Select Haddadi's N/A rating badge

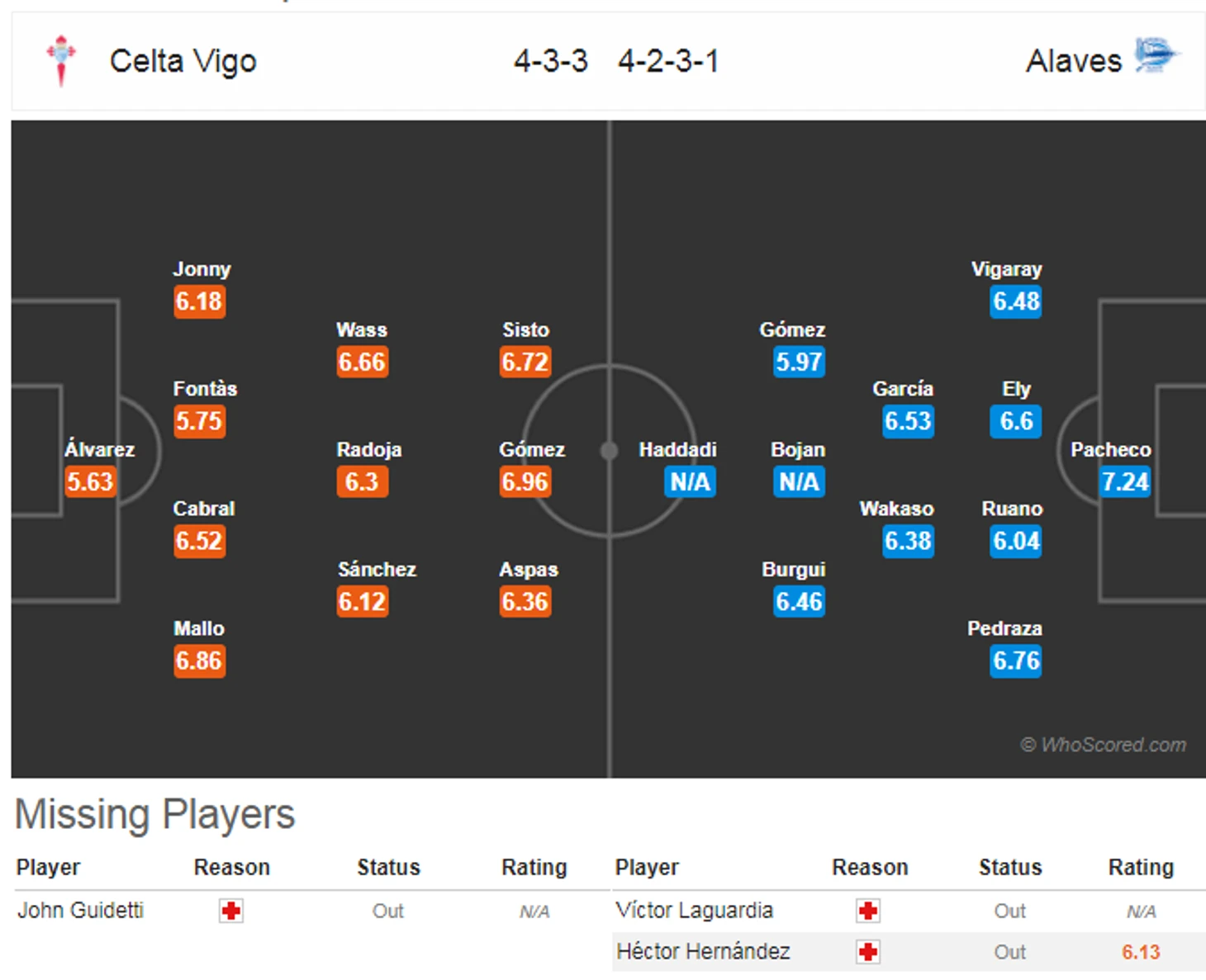point(690,481)
